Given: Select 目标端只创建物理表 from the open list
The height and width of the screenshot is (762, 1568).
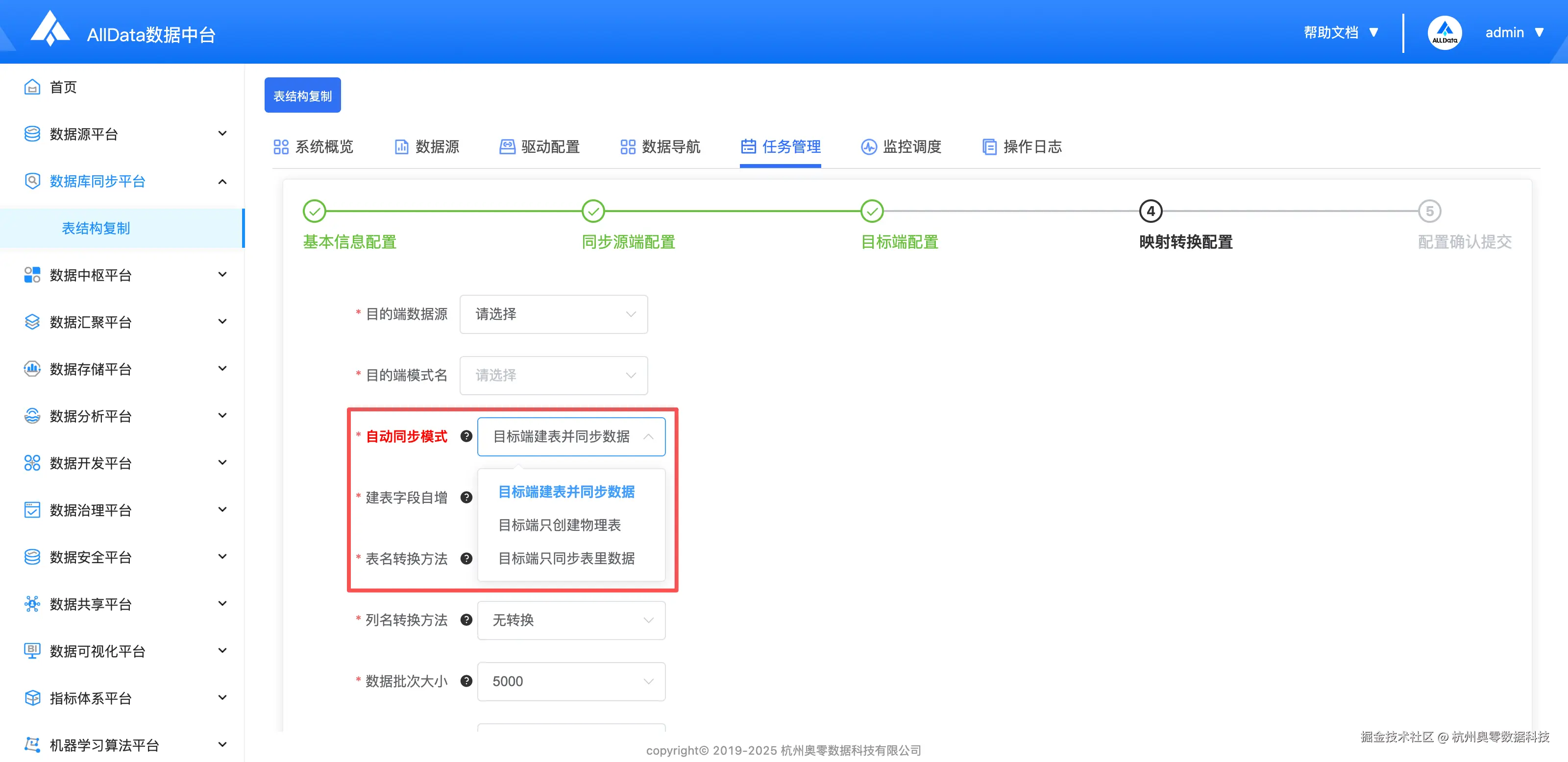Looking at the screenshot, I should [x=560, y=525].
